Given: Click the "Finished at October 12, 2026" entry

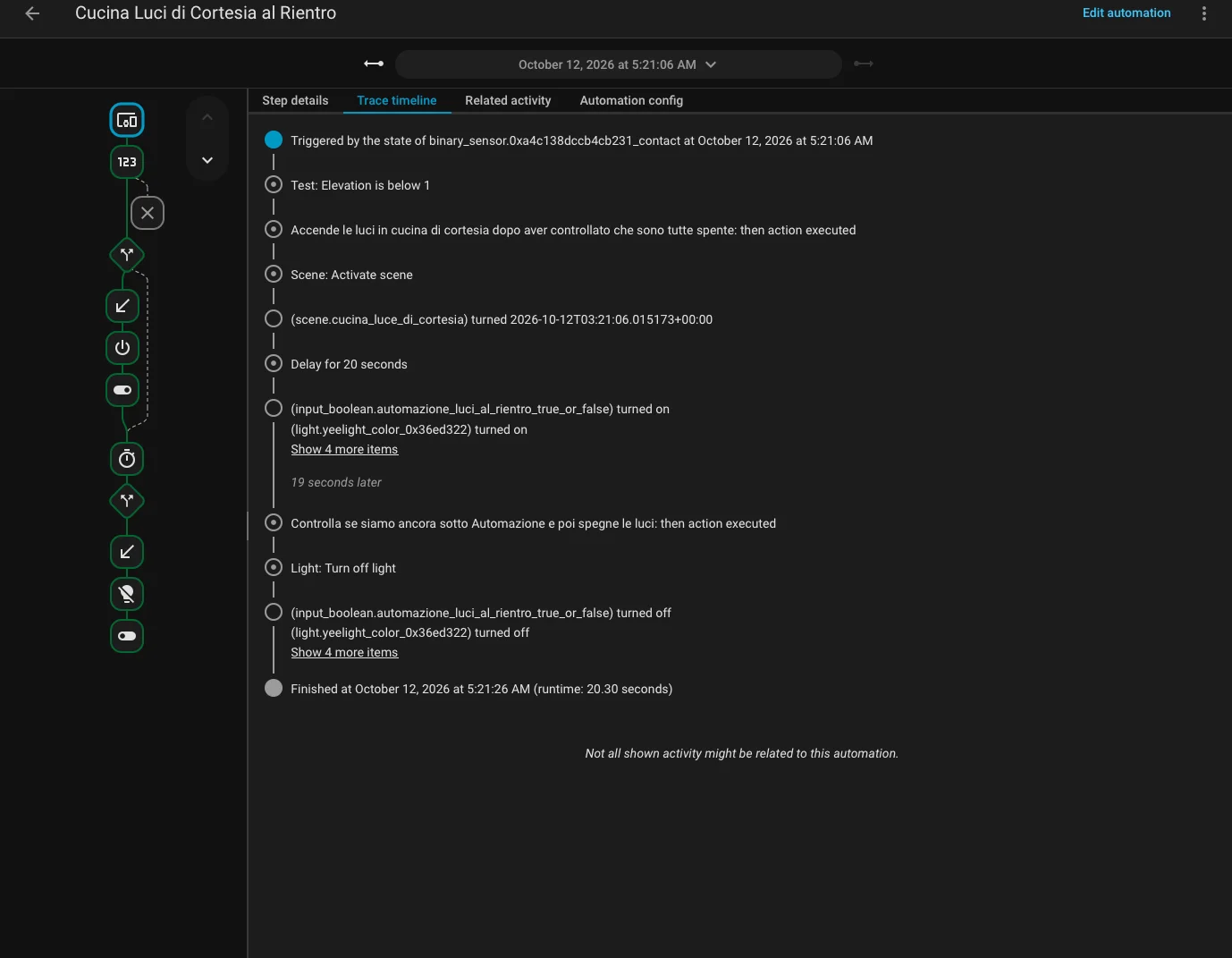Looking at the screenshot, I should pos(482,689).
